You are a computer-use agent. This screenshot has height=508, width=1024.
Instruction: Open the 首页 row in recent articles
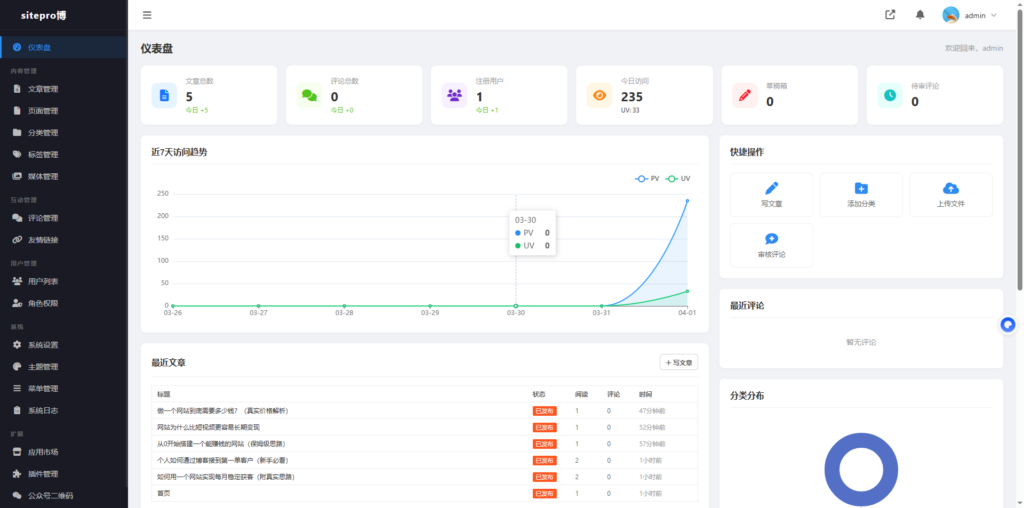click(424, 494)
